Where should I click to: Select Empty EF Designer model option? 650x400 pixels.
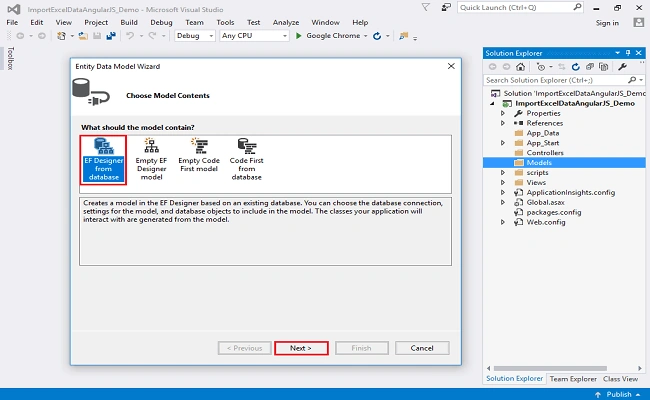tap(151, 160)
